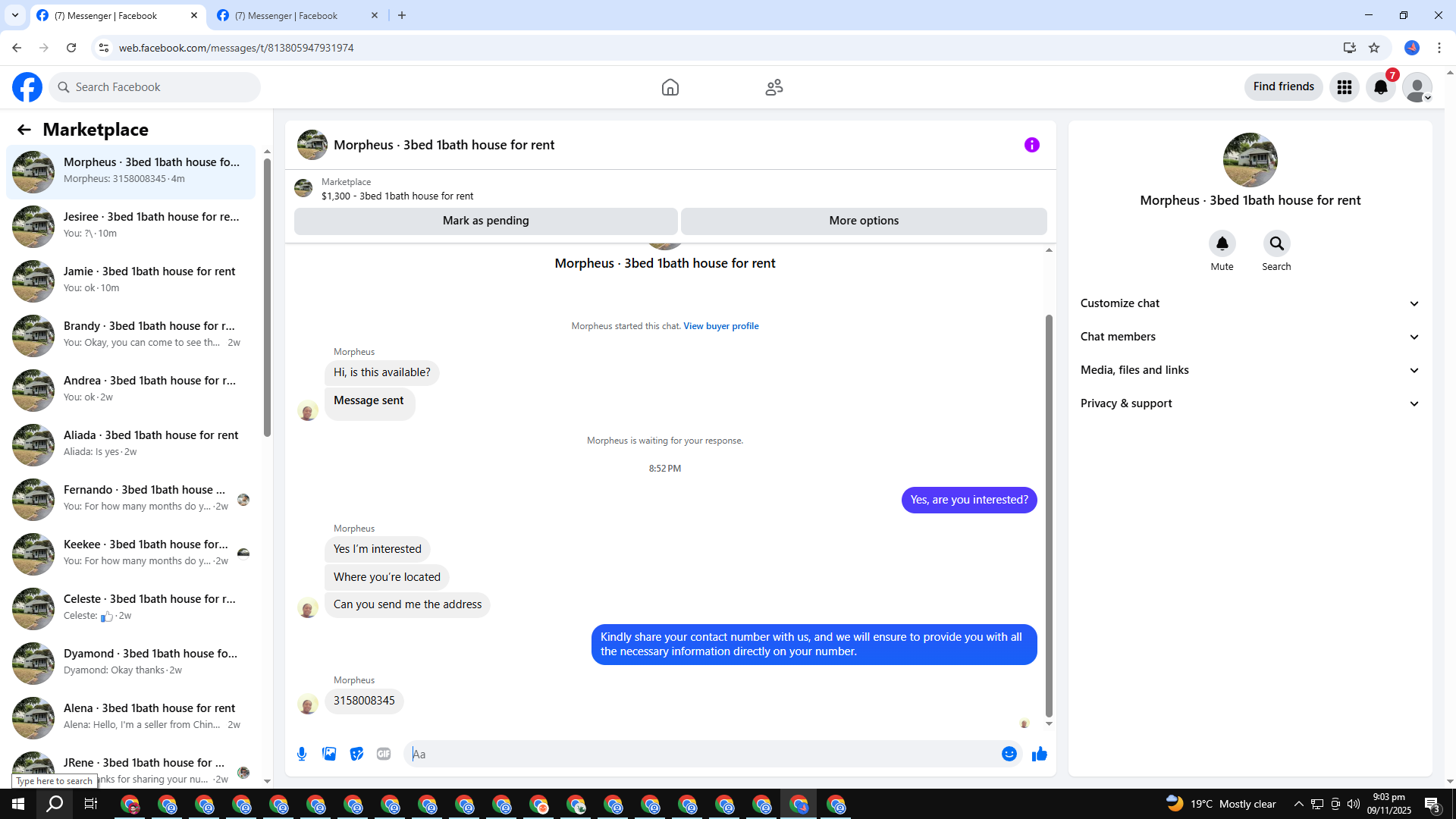
Task: View site information icon in address bar
Action: click(104, 48)
